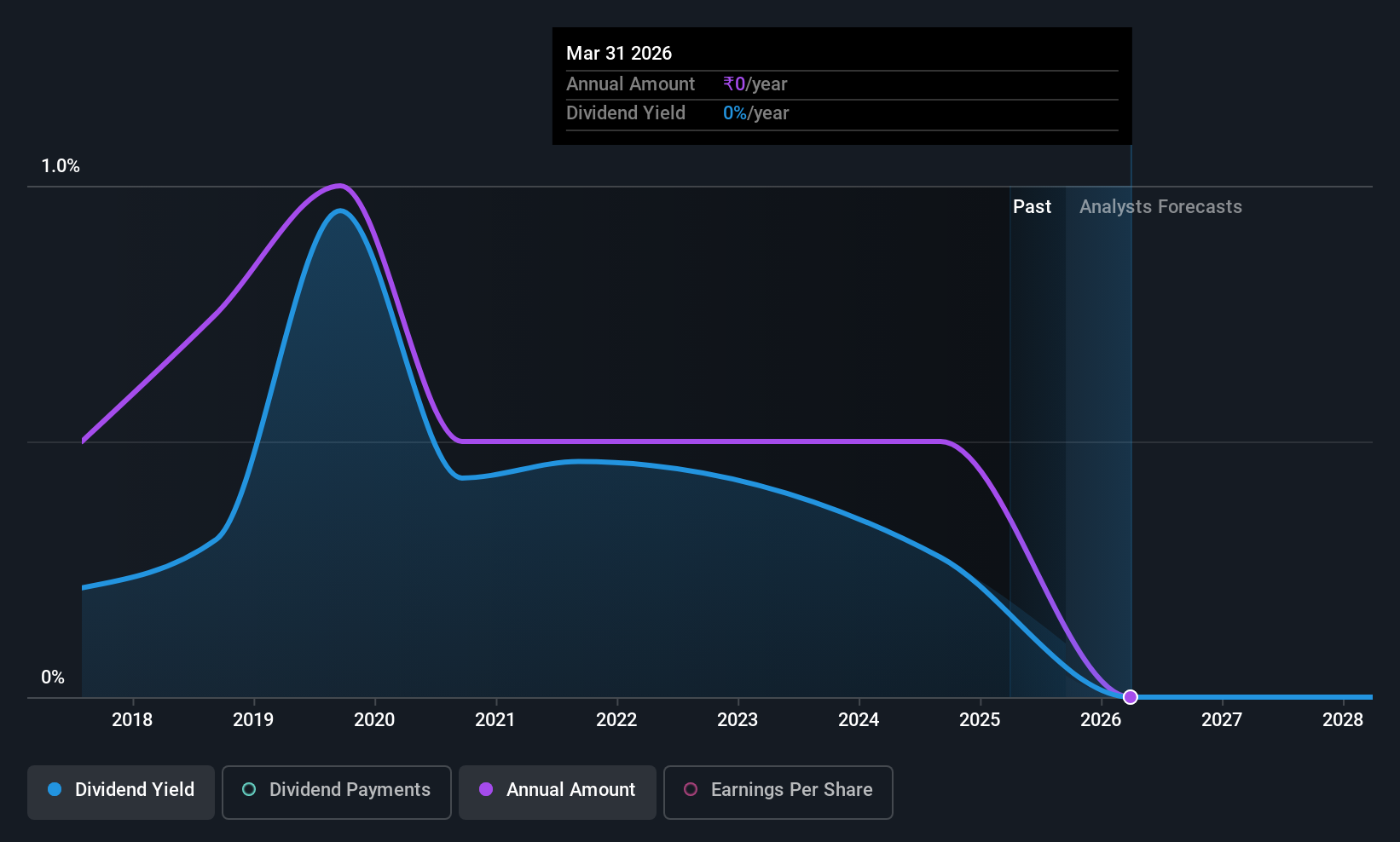
Task: Enable the Earnings Per Share series
Action: pyautogui.click(x=778, y=792)
